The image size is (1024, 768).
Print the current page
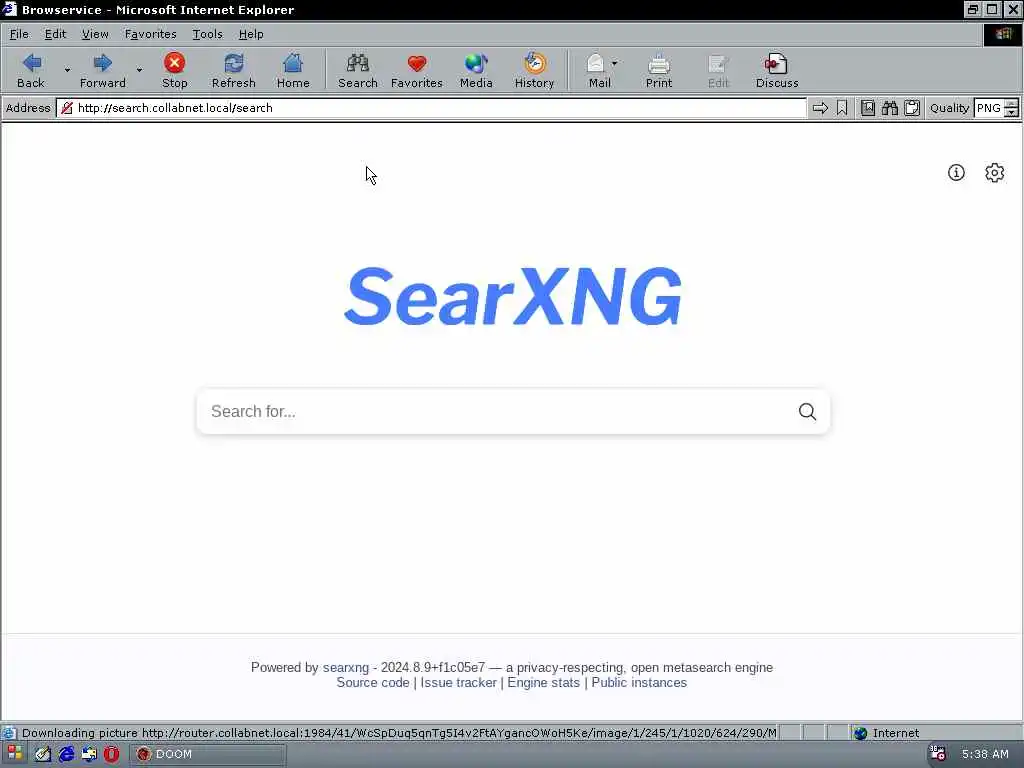pyautogui.click(x=658, y=71)
